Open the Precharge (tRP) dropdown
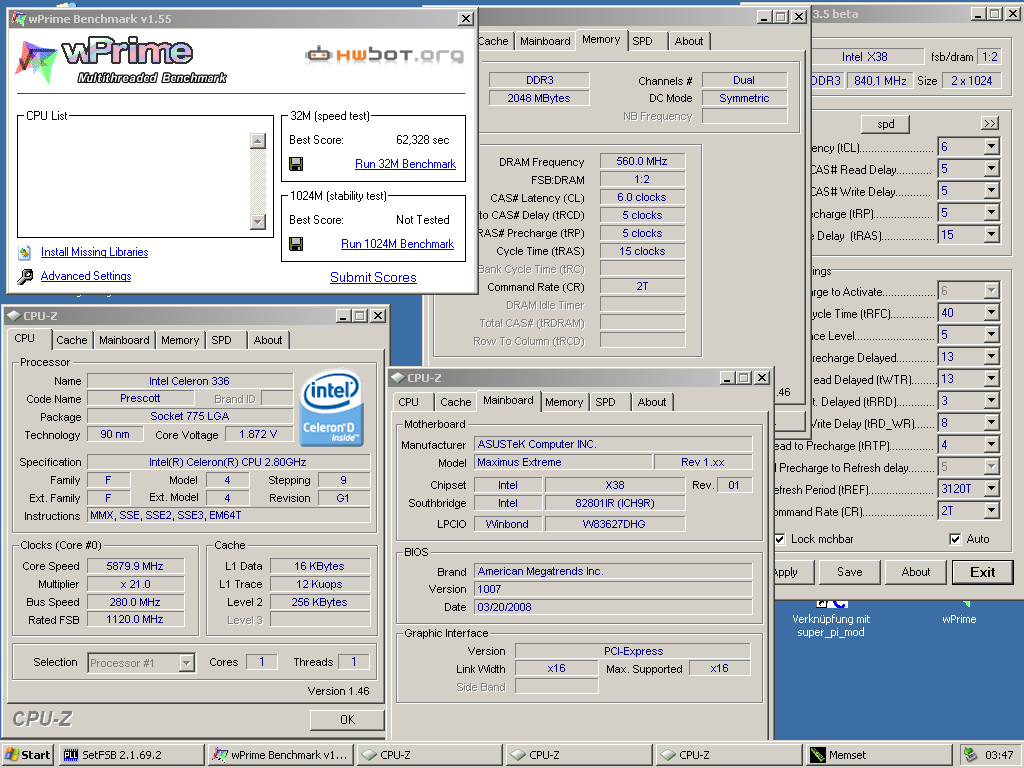This screenshot has height=768, width=1024. click(x=991, y=213)
